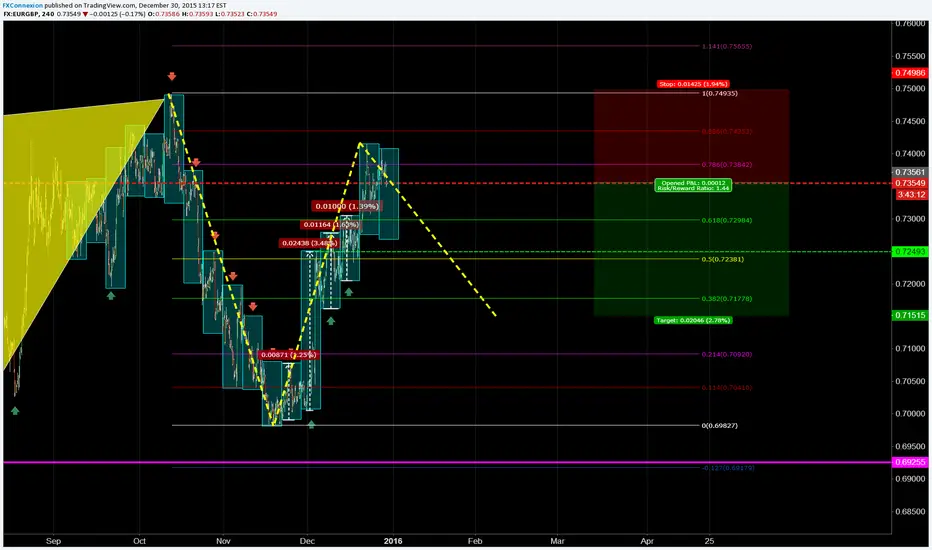
Task: Click the red 0.73549 last price tag
Action: 911,183
